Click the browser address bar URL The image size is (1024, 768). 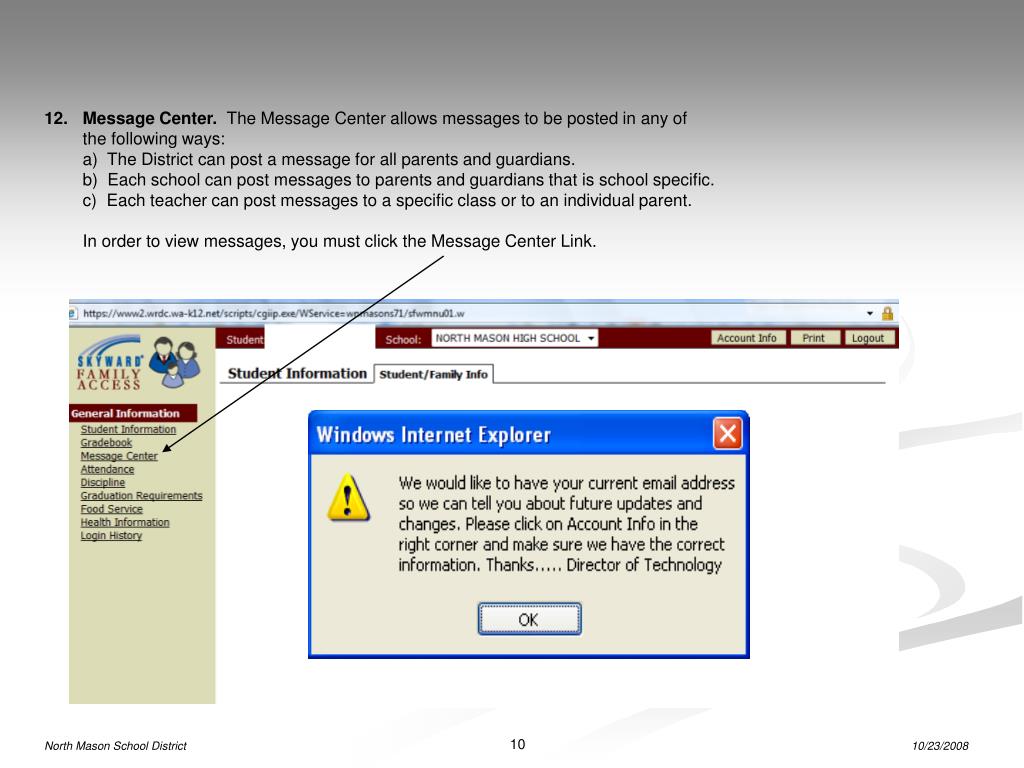pos(274,313)
